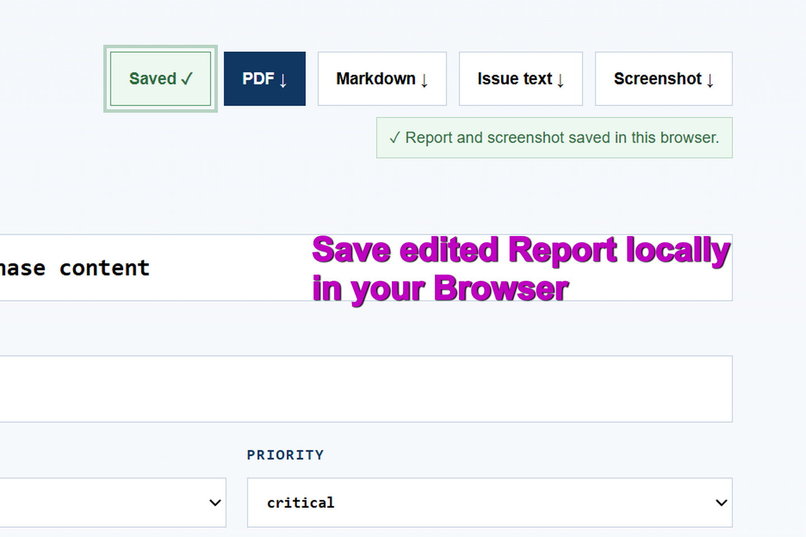
Task: Focus the empty text area below title
Action: click(366, 389)
